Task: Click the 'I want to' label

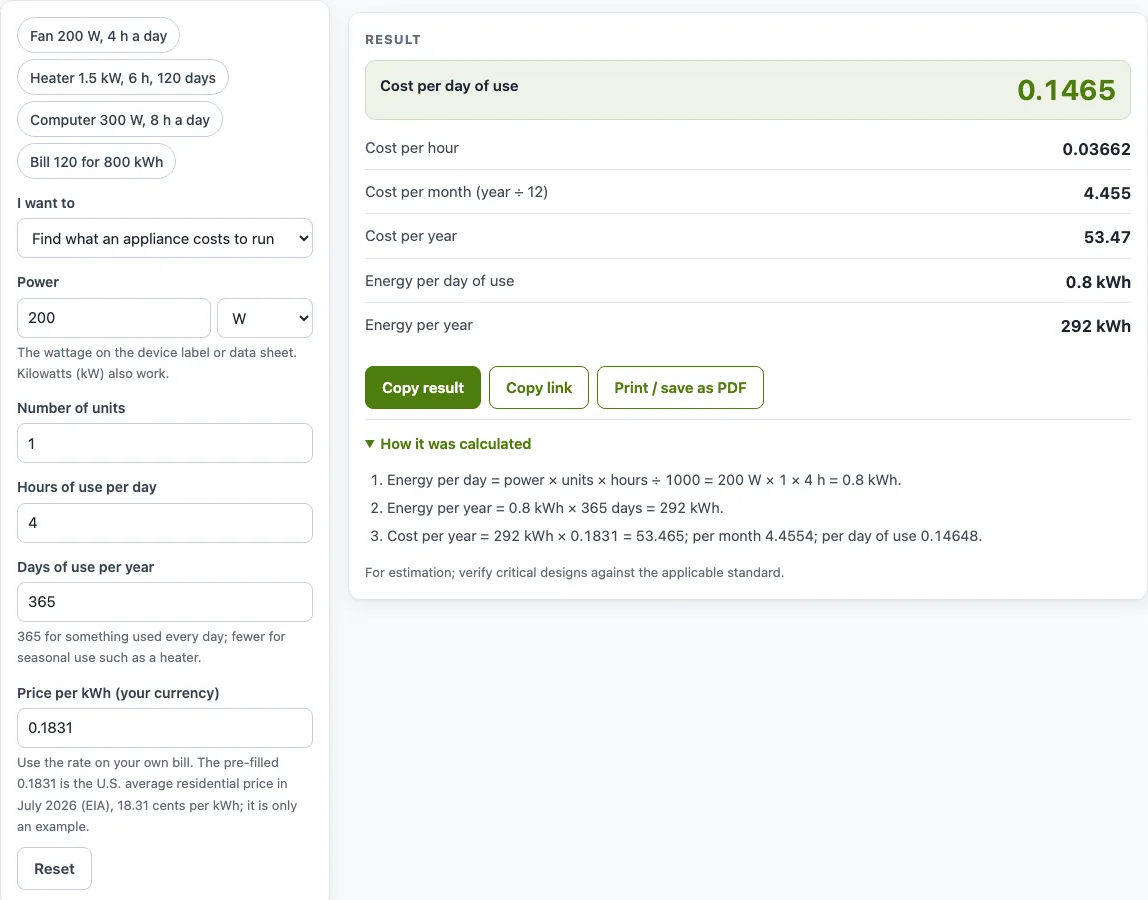Action: pos(45,203)
